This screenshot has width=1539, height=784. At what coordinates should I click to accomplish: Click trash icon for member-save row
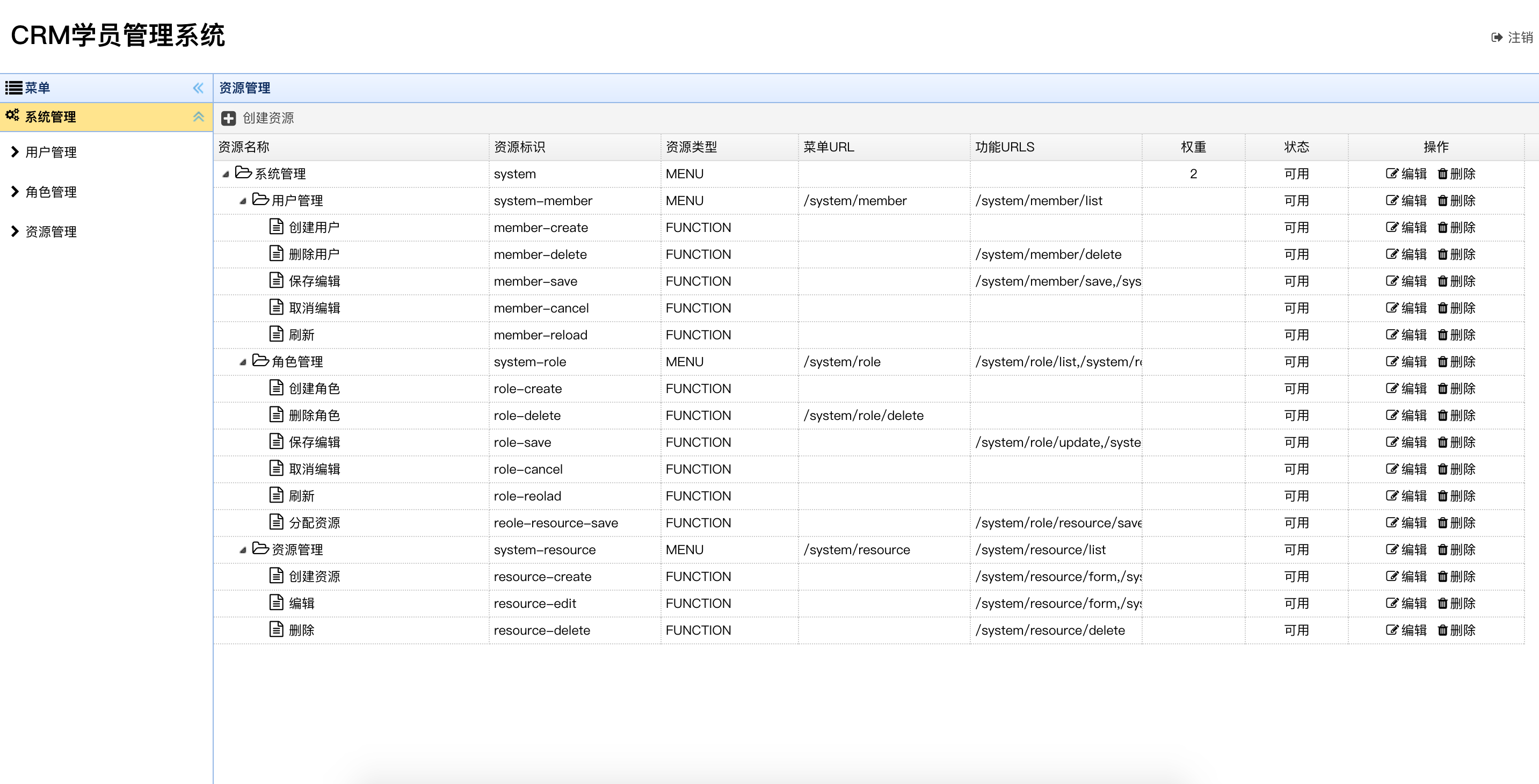(x=1442, y=281)
